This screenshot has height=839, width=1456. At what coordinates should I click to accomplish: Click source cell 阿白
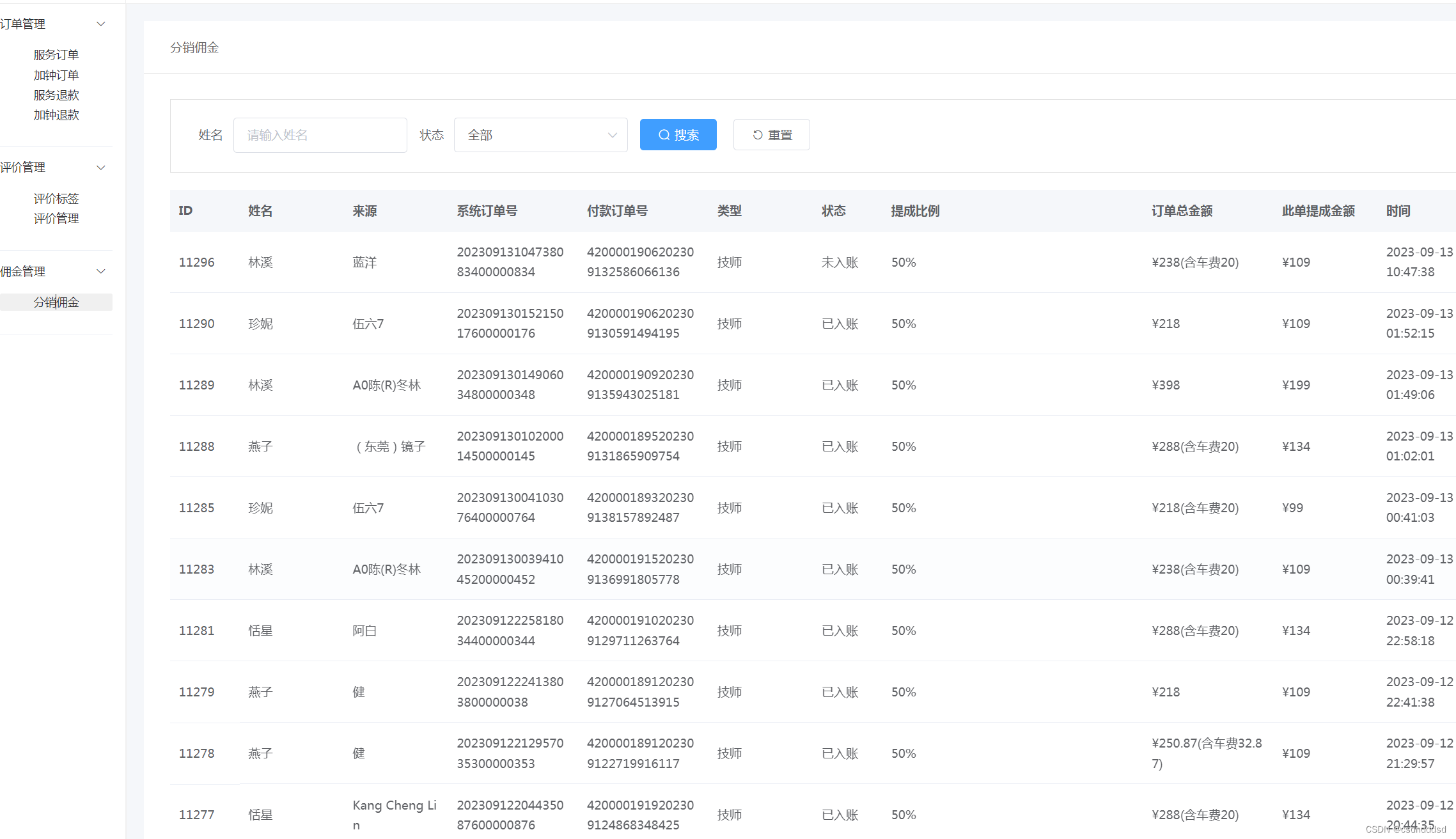coord(364,631)
